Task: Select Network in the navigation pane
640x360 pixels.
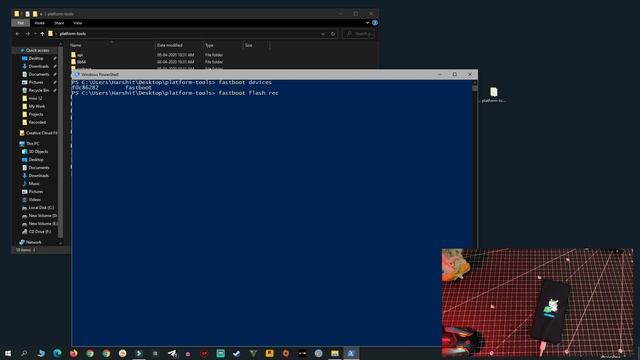Action: point(33,242)
